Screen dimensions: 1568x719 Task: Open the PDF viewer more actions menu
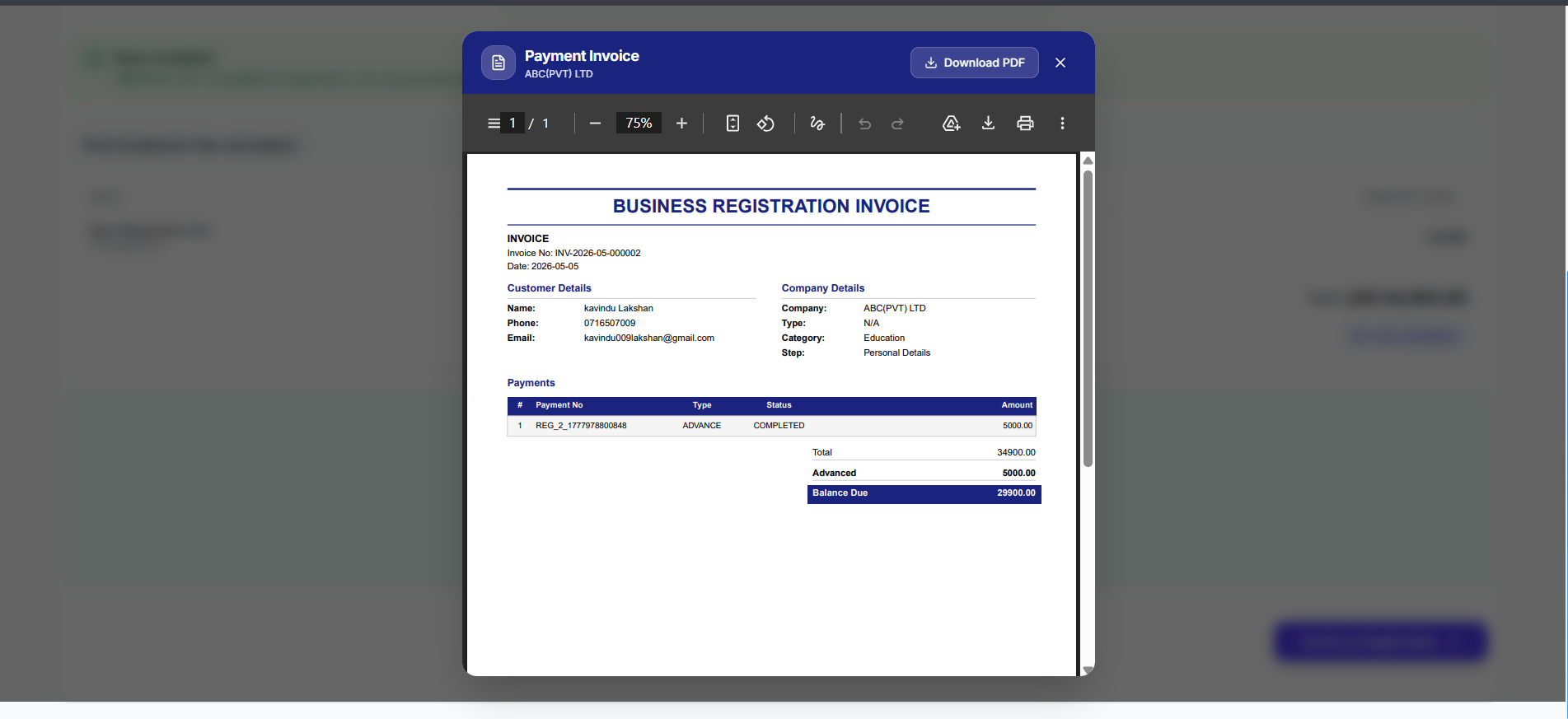pyautogui.click(x=1062, y=124)
